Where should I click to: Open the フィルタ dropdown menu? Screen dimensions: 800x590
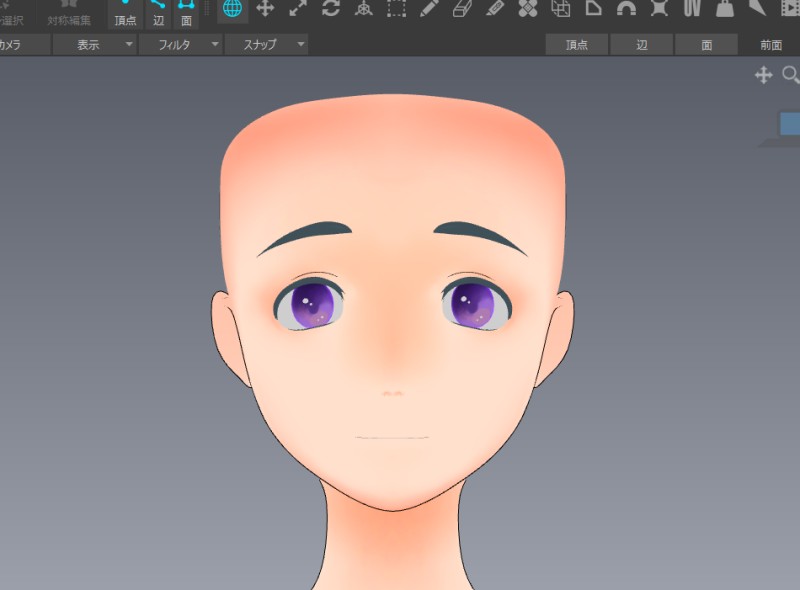181,45
